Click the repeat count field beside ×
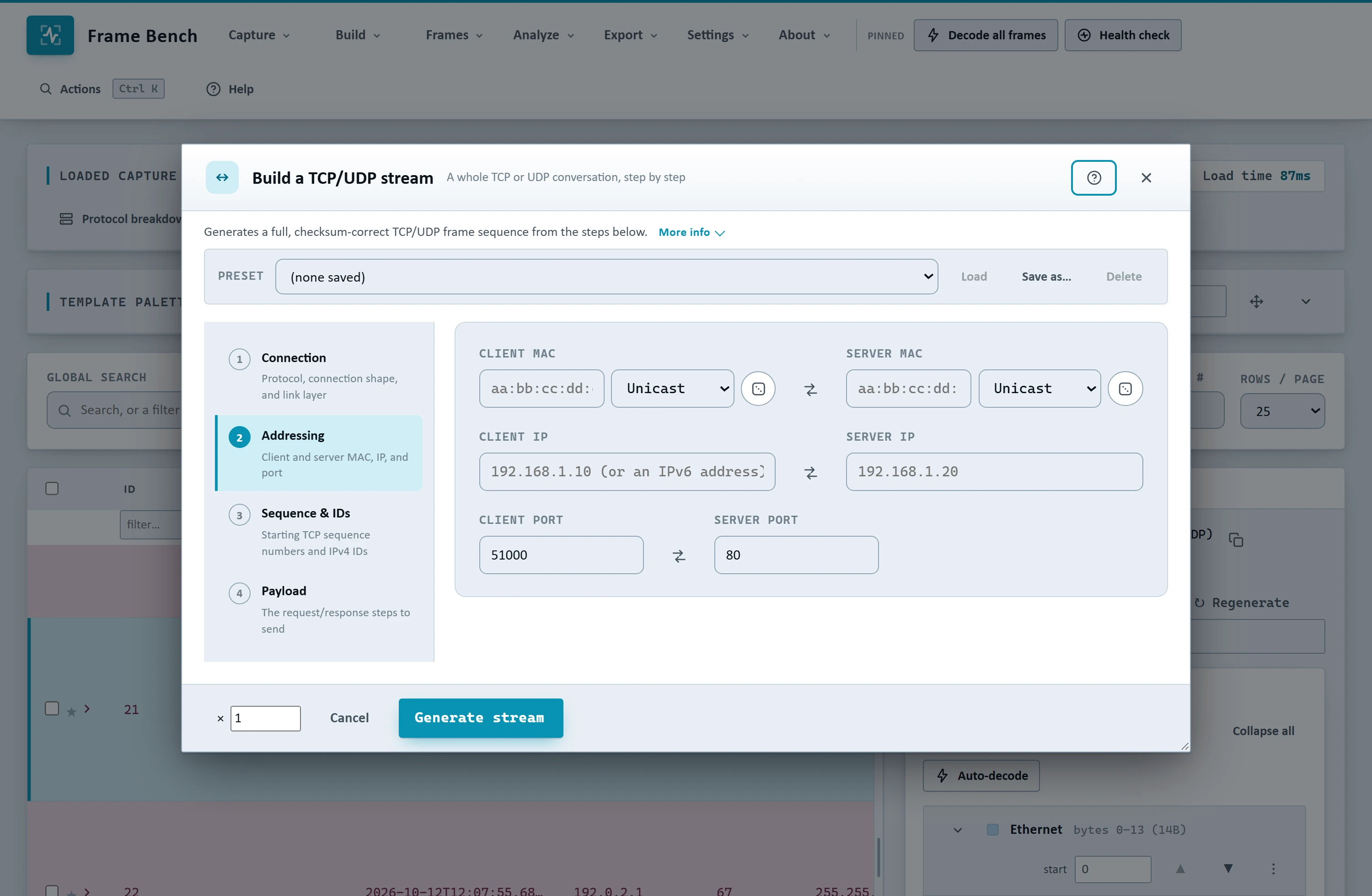Screen dimensions: 1372x896 click(265, 719)
